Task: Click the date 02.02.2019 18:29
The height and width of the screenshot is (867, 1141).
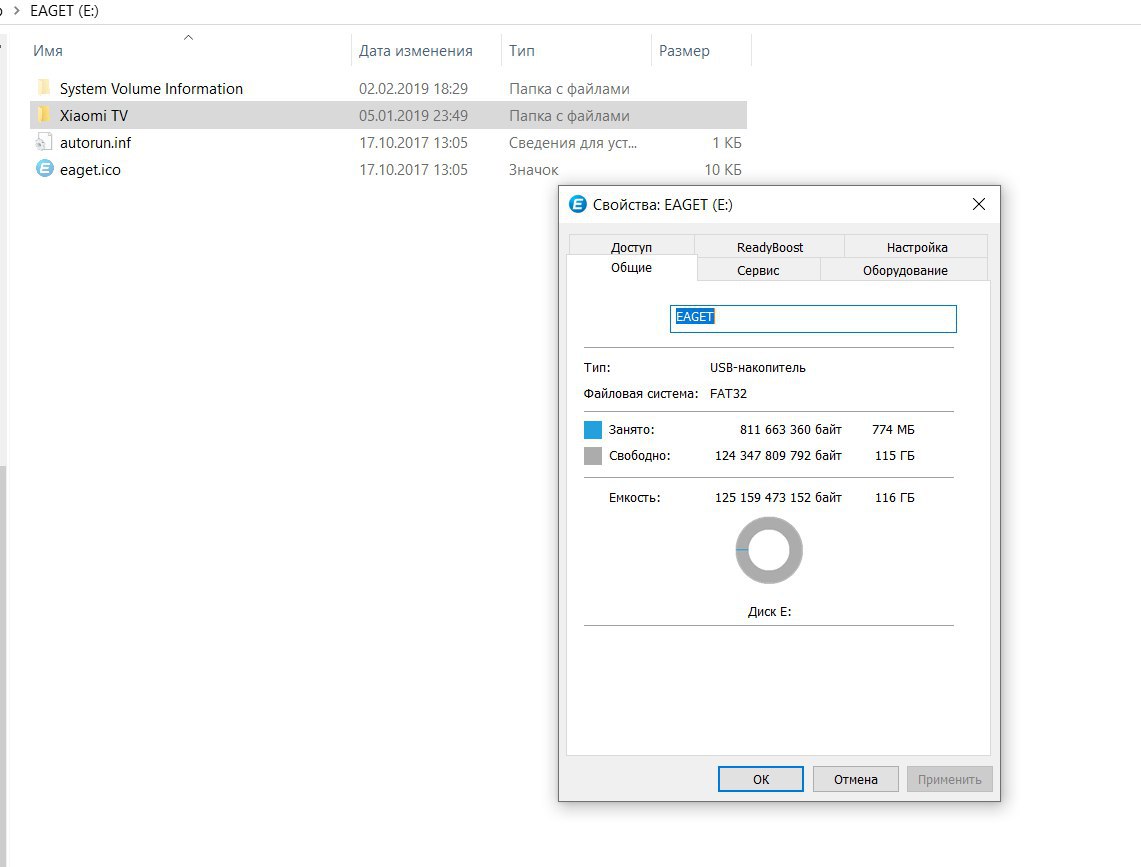Action: point(413,88)
